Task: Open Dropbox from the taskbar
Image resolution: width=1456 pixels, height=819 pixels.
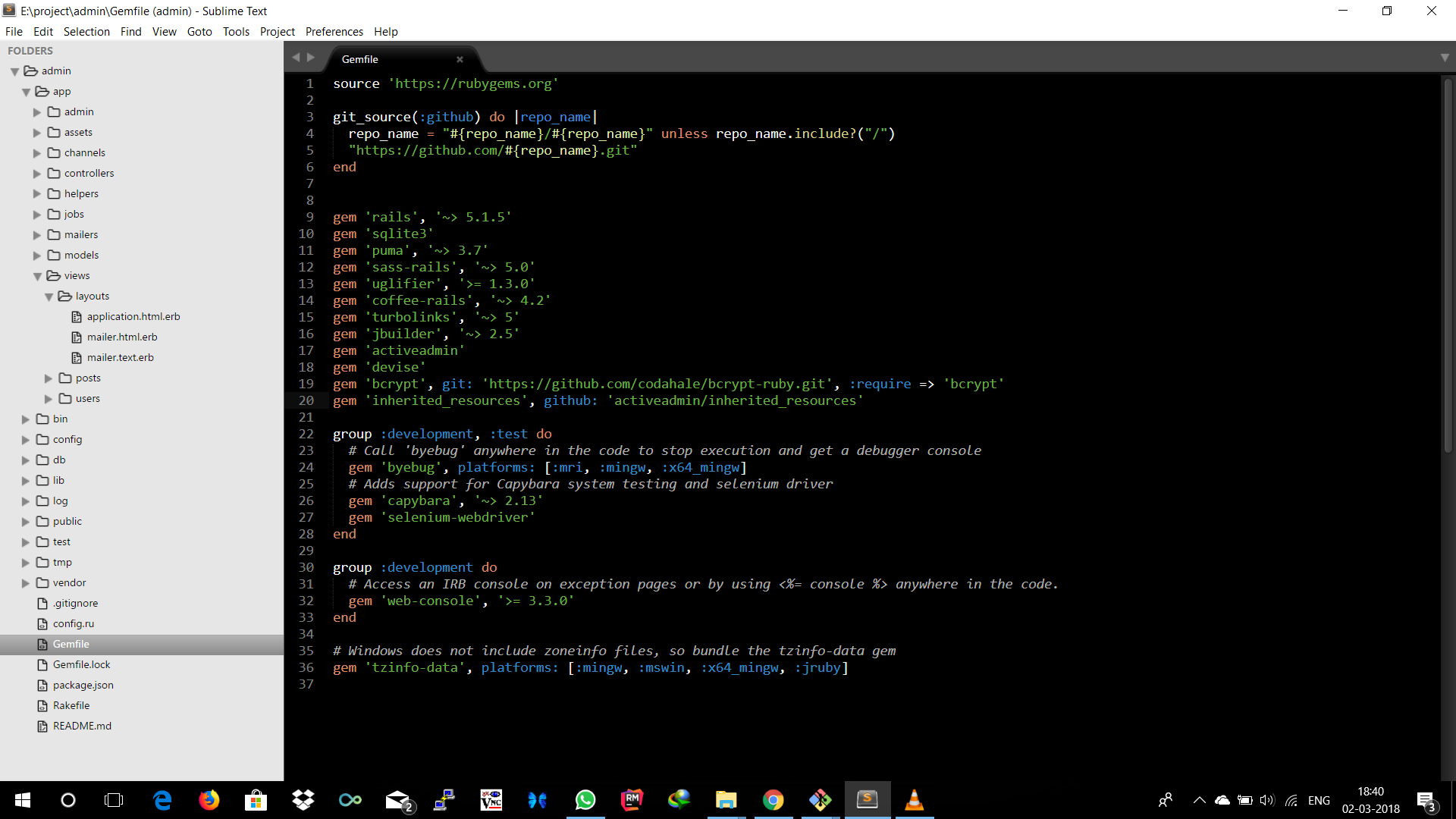Action: tap(303, 800)
